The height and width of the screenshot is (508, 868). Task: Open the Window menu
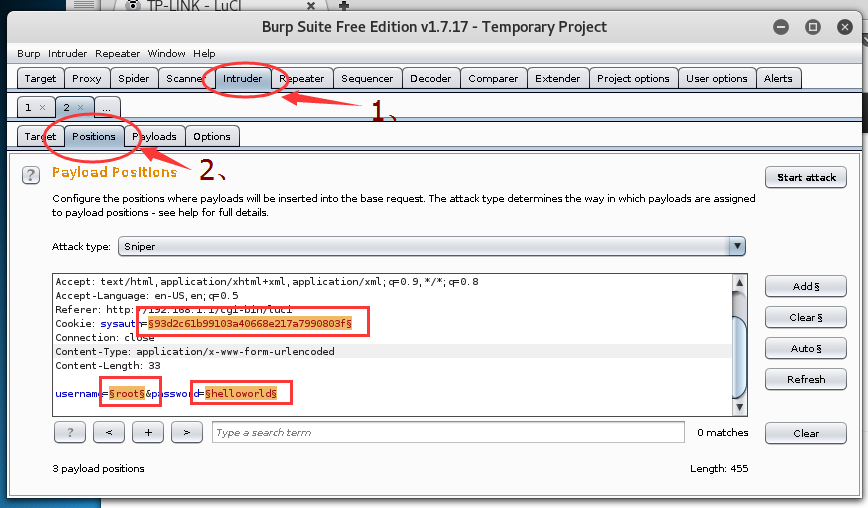[166, 54]
